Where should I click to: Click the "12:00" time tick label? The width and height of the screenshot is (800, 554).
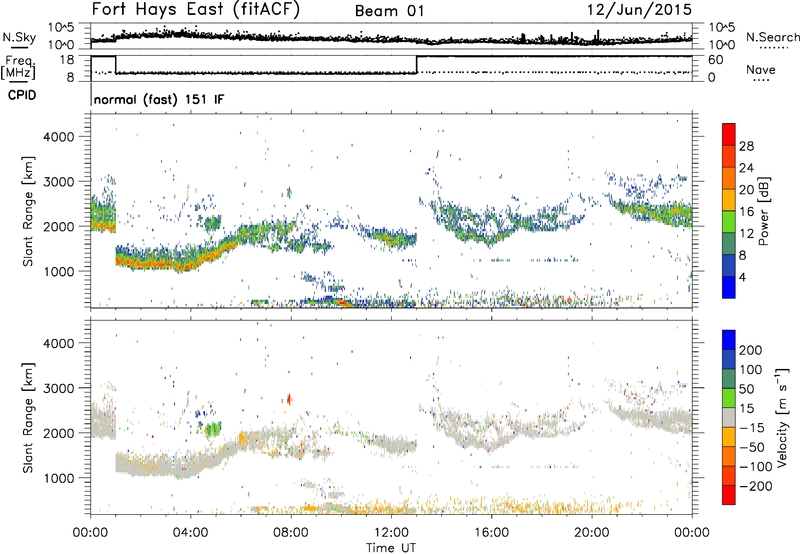click(x=391, y=533)
